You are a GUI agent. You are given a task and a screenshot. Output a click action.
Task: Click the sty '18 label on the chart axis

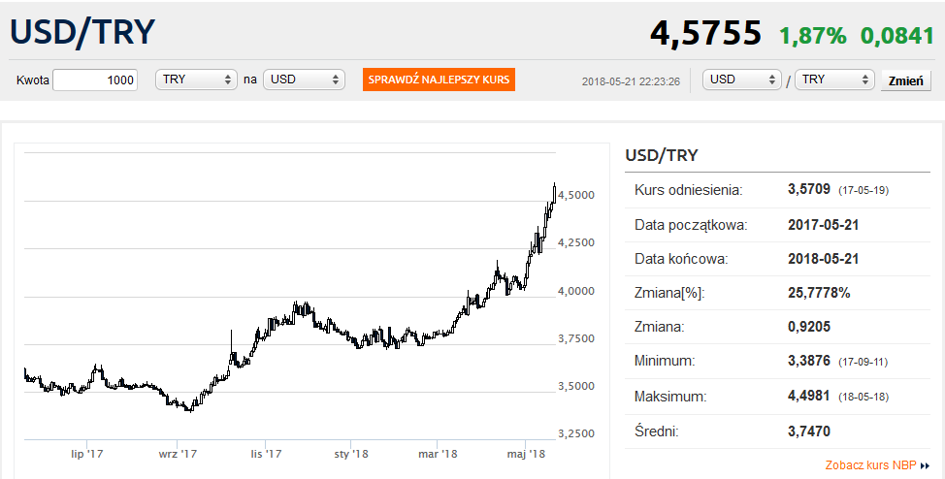pos(354,453)
